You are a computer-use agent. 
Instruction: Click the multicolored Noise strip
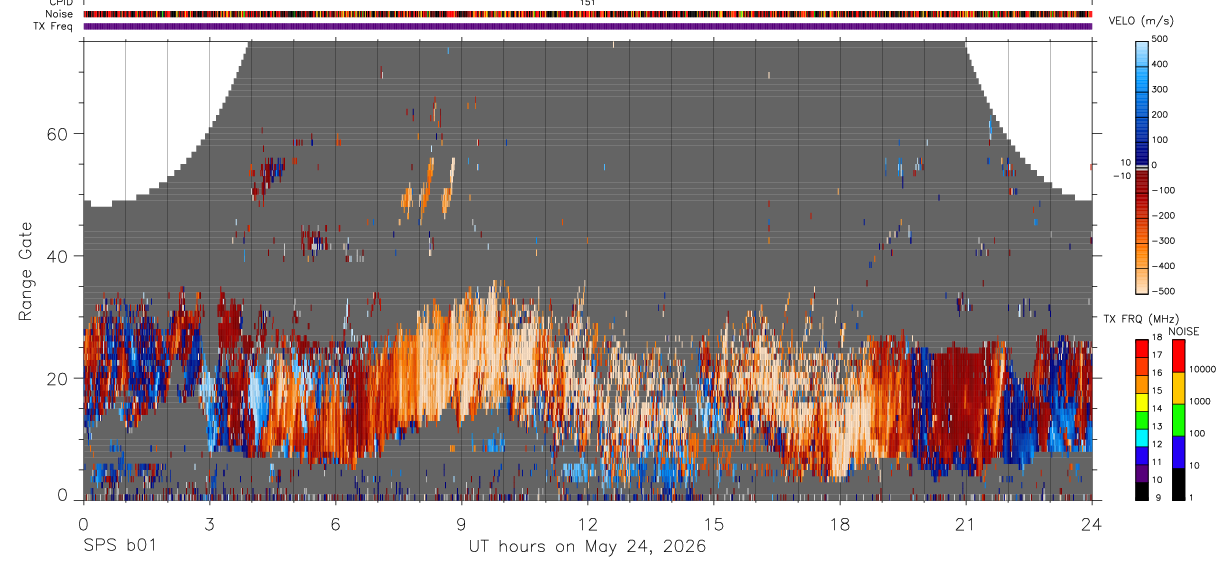(588, 14)
